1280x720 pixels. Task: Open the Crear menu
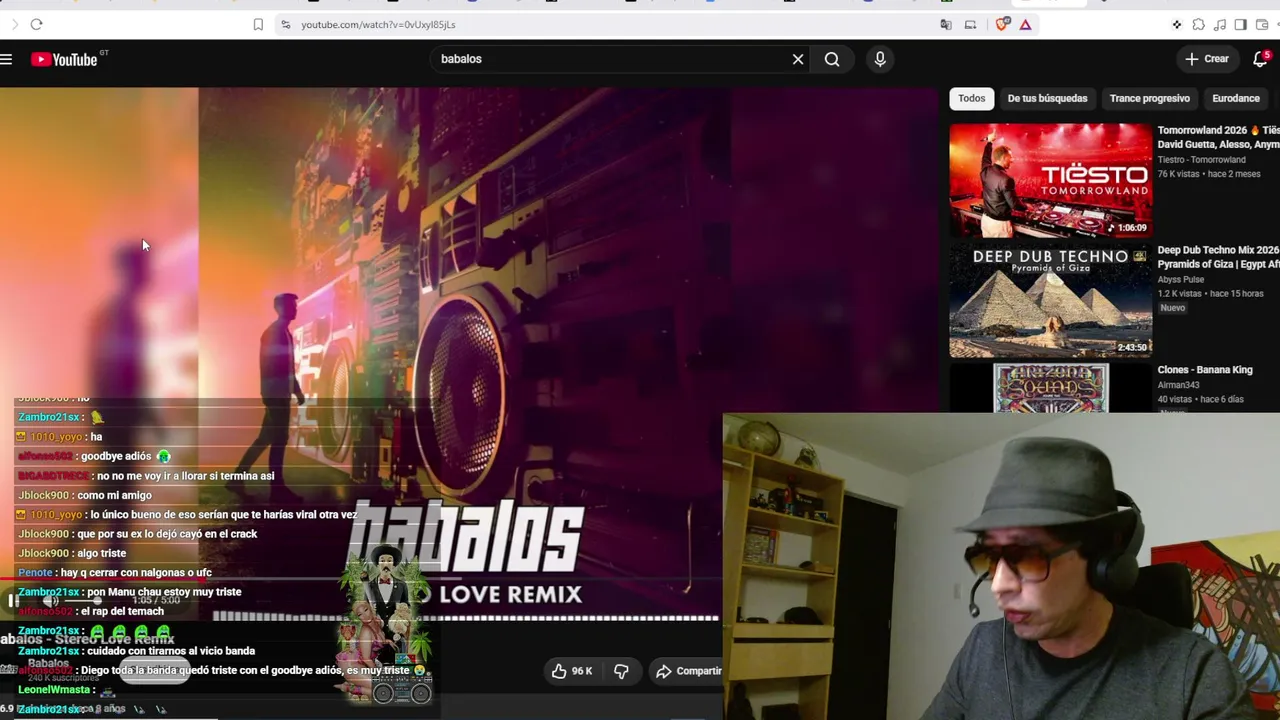click(1207, 59)
